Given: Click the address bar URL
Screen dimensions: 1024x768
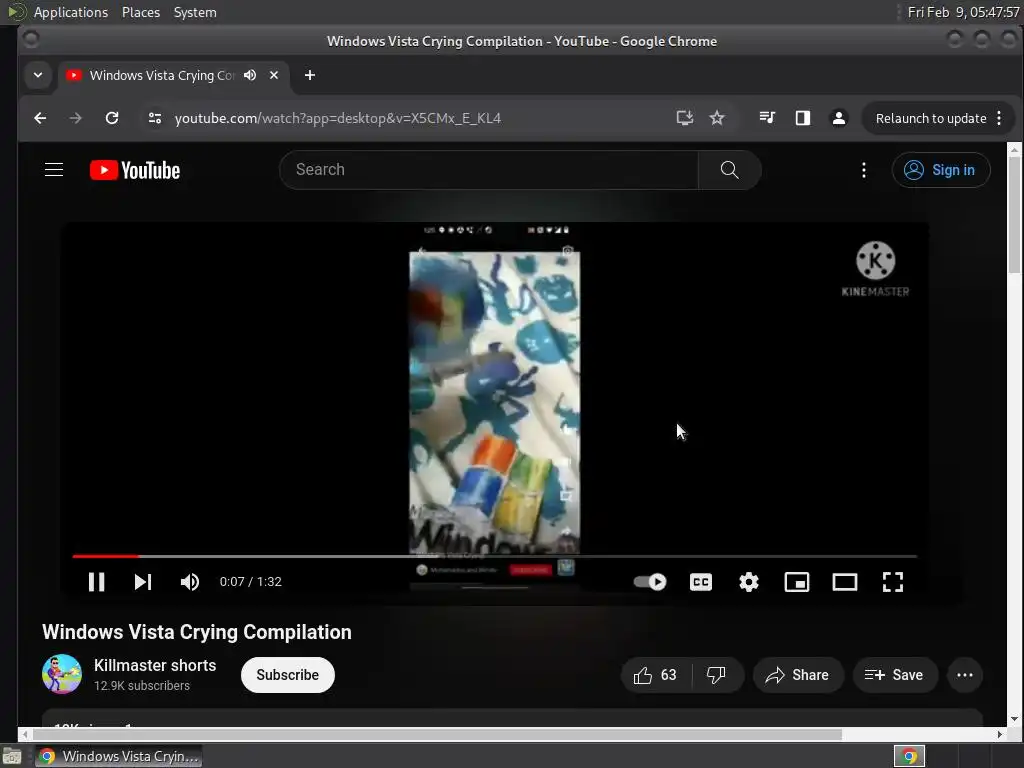Looking at the screenshot, I should (338, 118).
